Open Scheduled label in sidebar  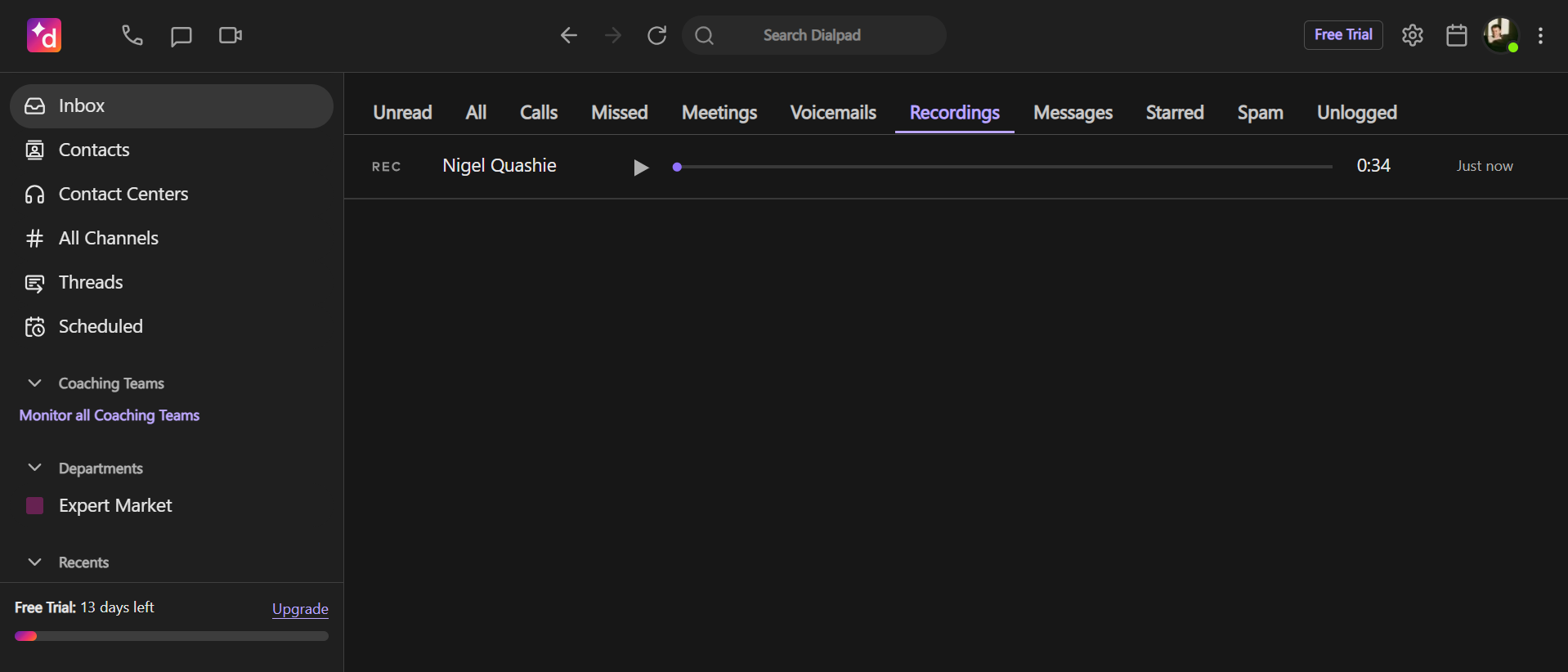tap(101, 327)
